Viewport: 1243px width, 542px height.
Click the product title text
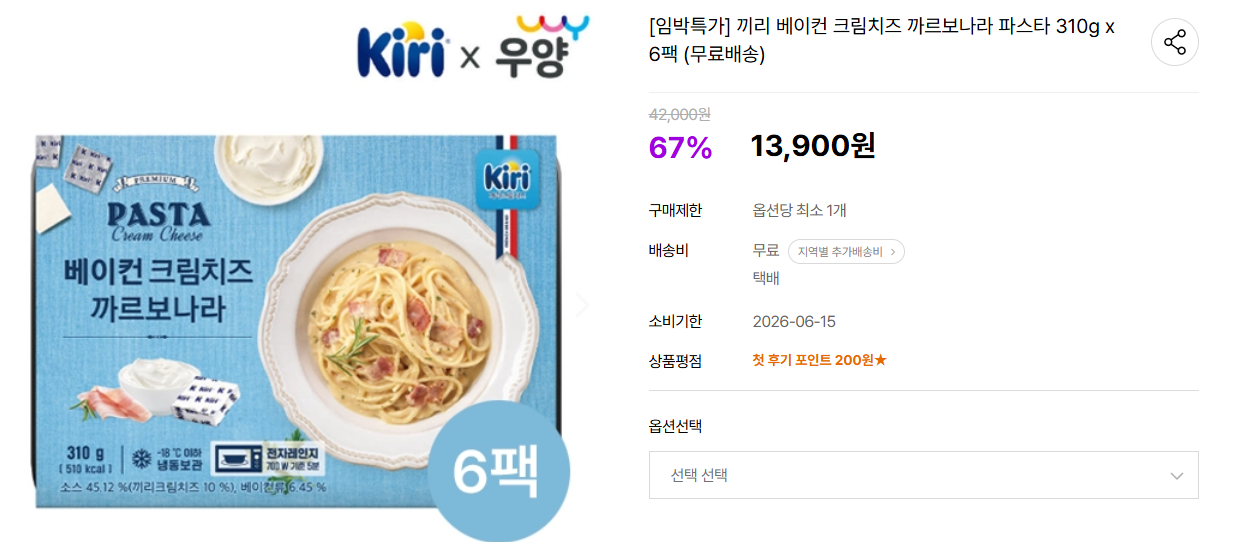point(881,40)
